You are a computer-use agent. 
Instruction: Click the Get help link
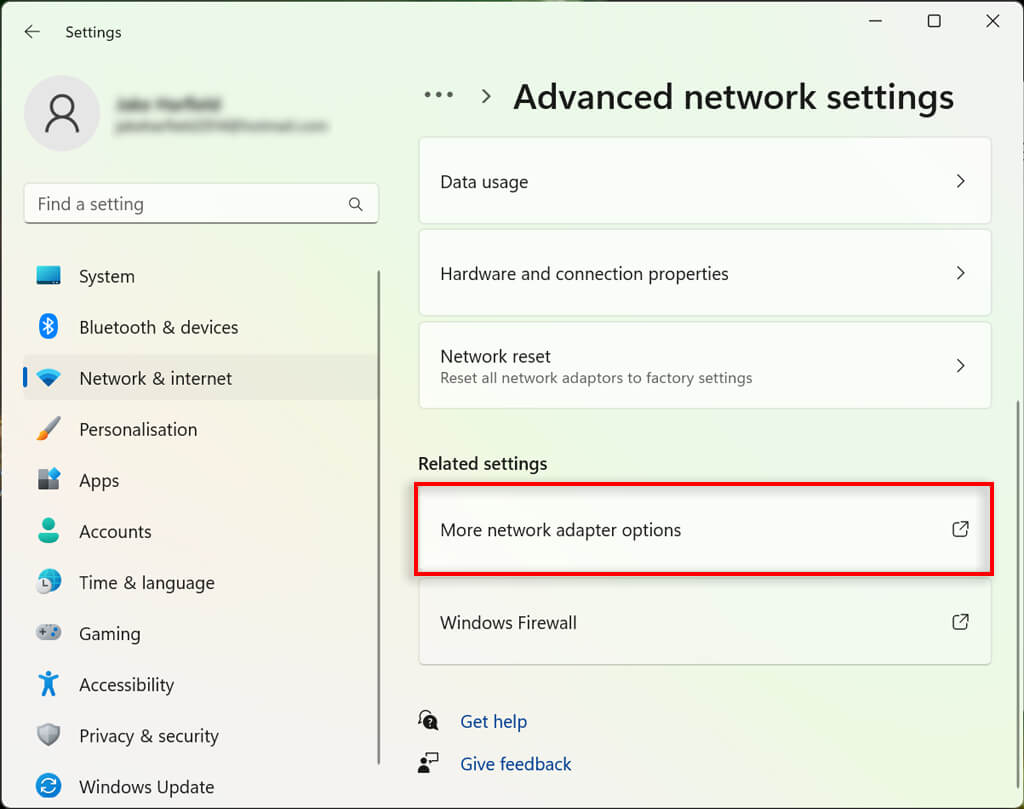(493, 721)
